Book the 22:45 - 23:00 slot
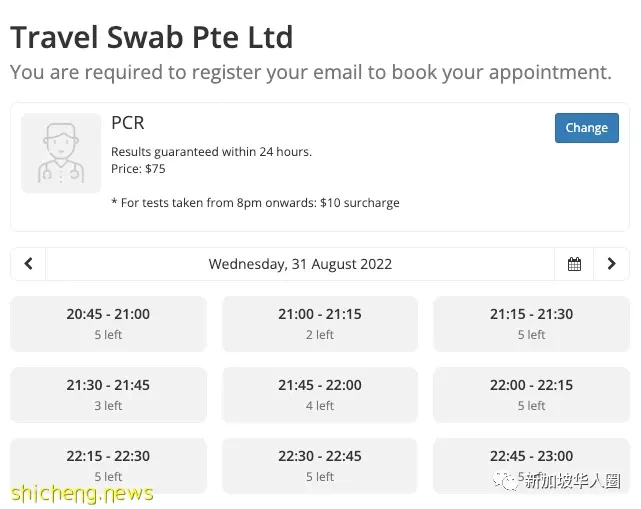The width and height of the screenshot is (641, 509). click(x=531, y=466)
